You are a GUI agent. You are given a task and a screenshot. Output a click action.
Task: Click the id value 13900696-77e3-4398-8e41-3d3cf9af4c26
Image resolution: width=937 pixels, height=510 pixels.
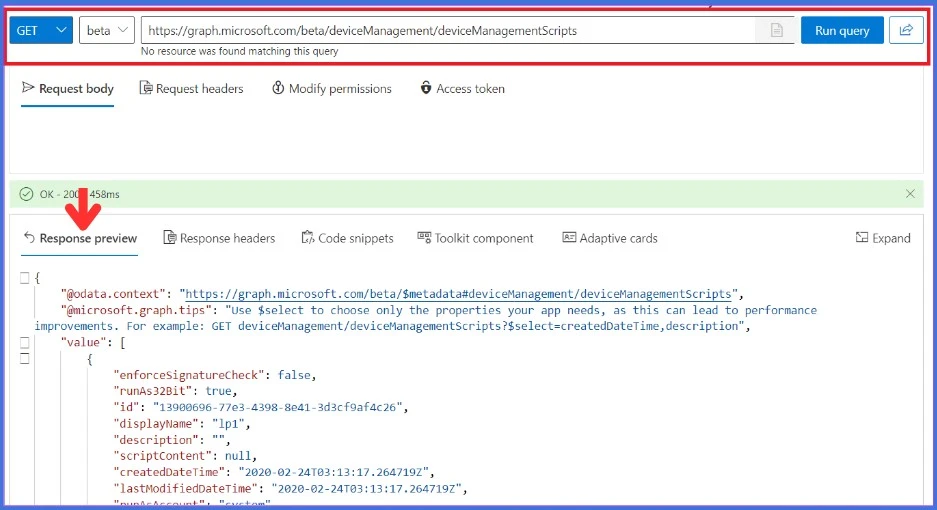point(278,407)
